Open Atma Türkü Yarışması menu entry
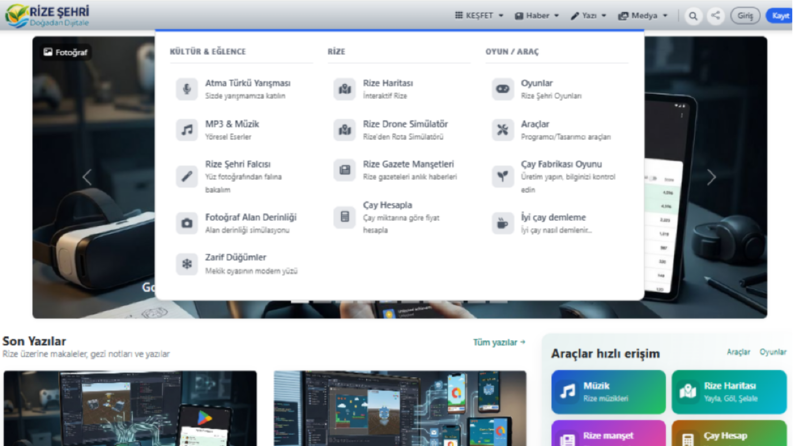This screenshot has height=446, width=793. click(241, 89)
